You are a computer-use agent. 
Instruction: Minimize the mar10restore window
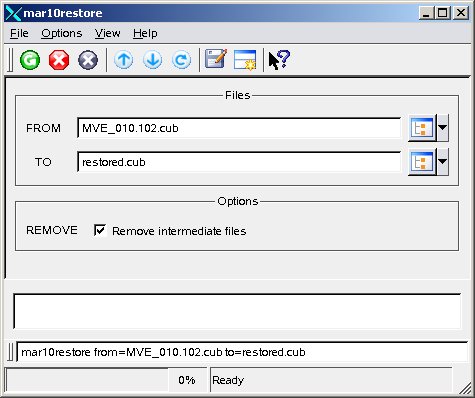426,13
